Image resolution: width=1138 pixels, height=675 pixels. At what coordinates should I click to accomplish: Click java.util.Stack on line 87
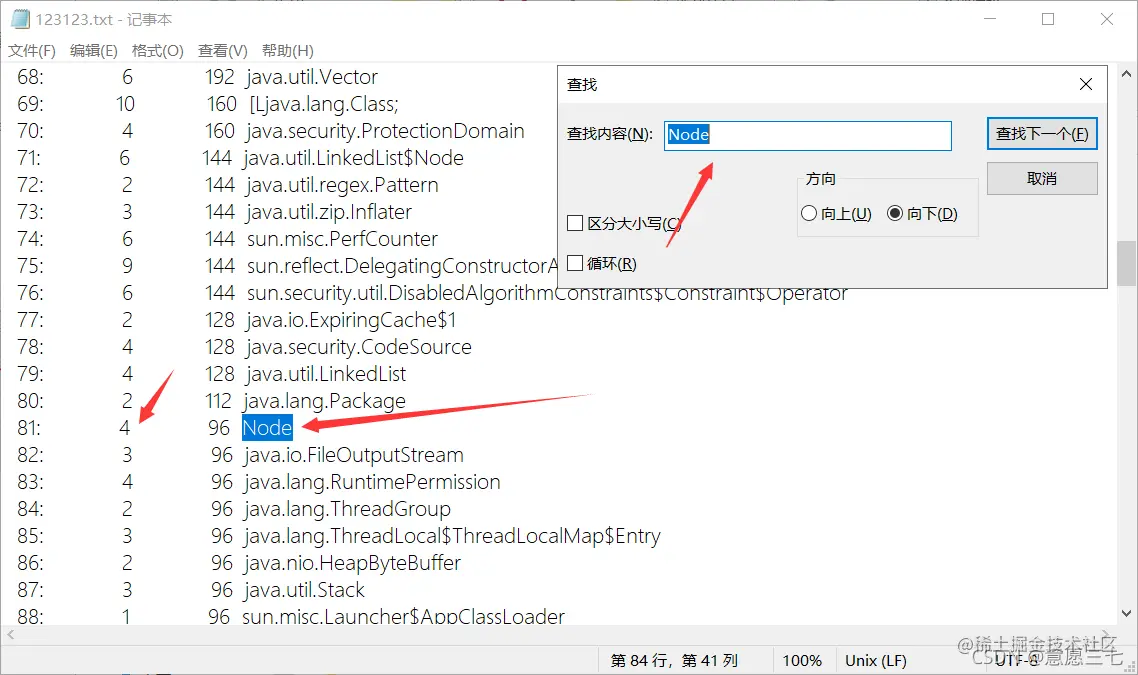304,590
